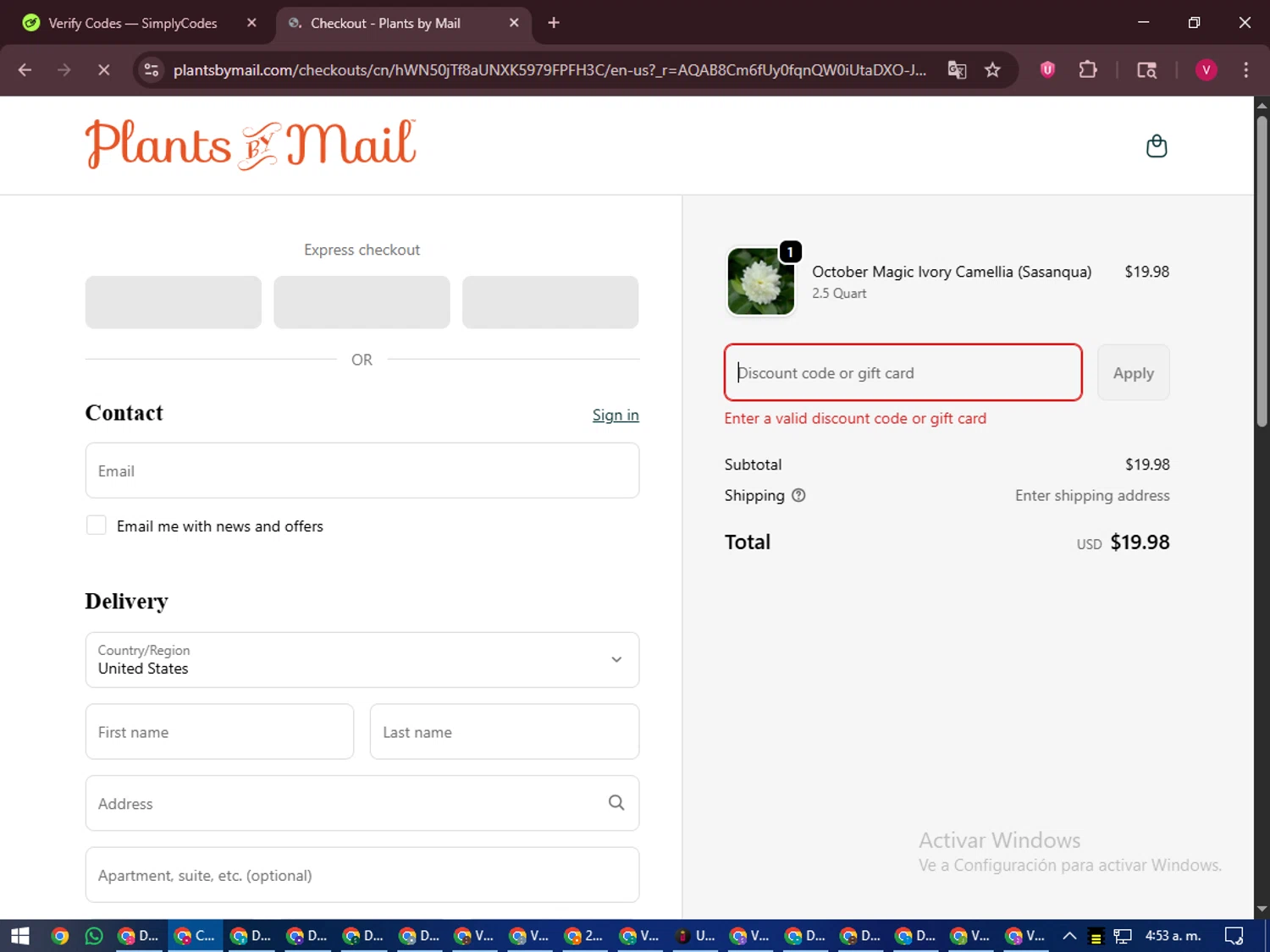
Task: Bookmark this page with star icon
Action: click(992, 70)
